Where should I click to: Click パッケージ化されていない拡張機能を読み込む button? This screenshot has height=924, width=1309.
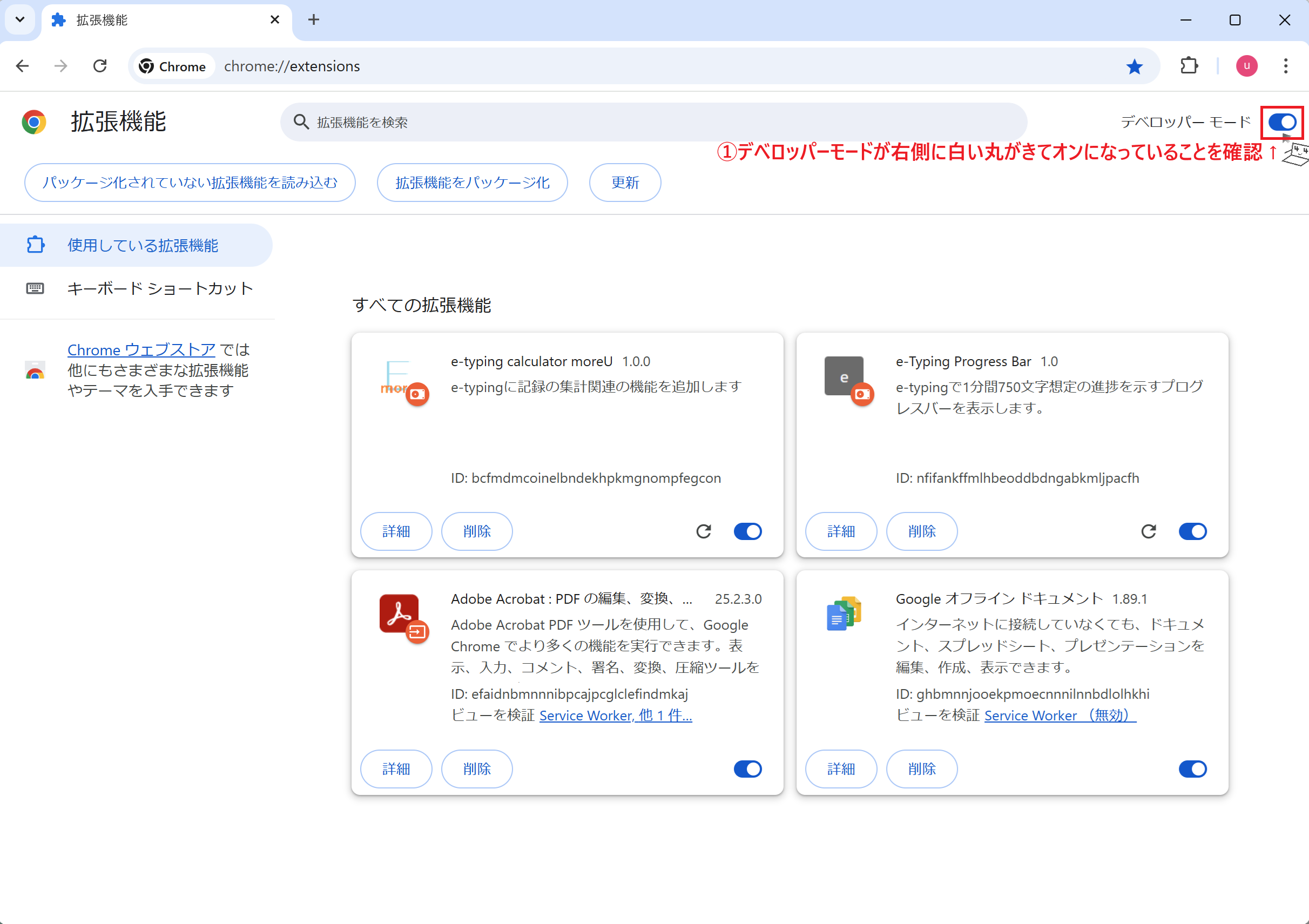click(x=190, y=183)
